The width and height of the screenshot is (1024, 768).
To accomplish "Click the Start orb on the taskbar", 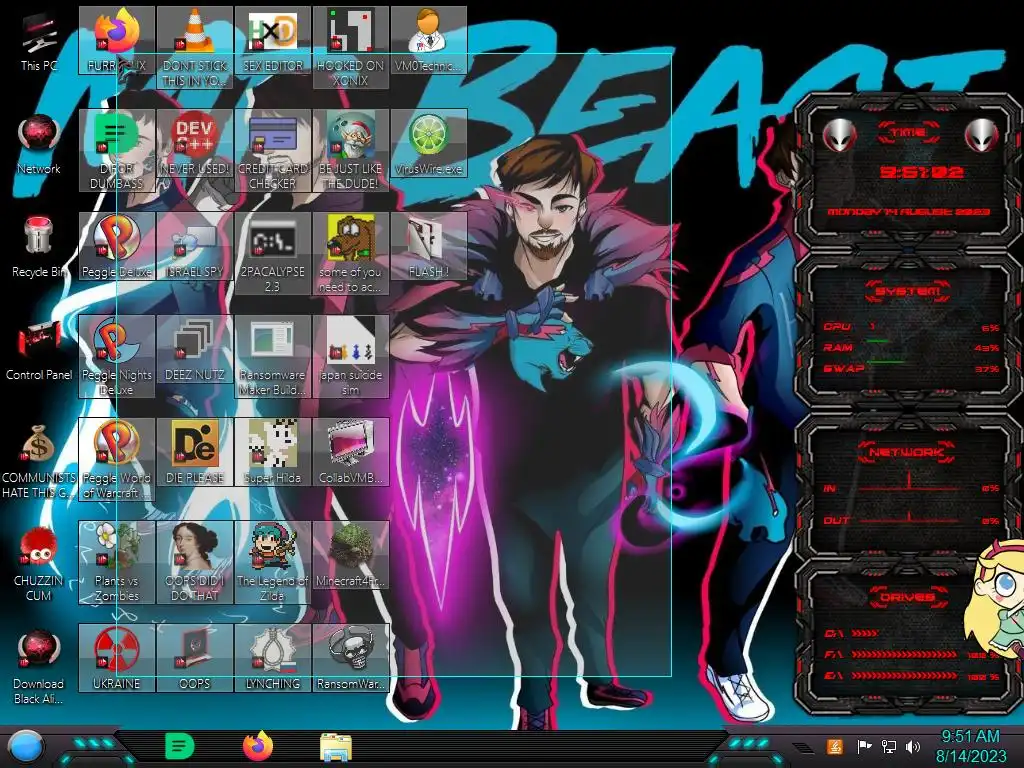I will click(26, 747).
